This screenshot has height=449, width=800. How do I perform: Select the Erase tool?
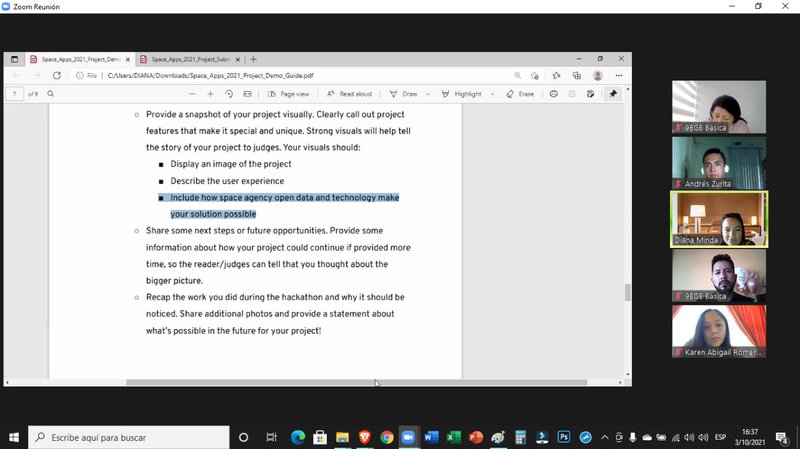tap(519, 94)
